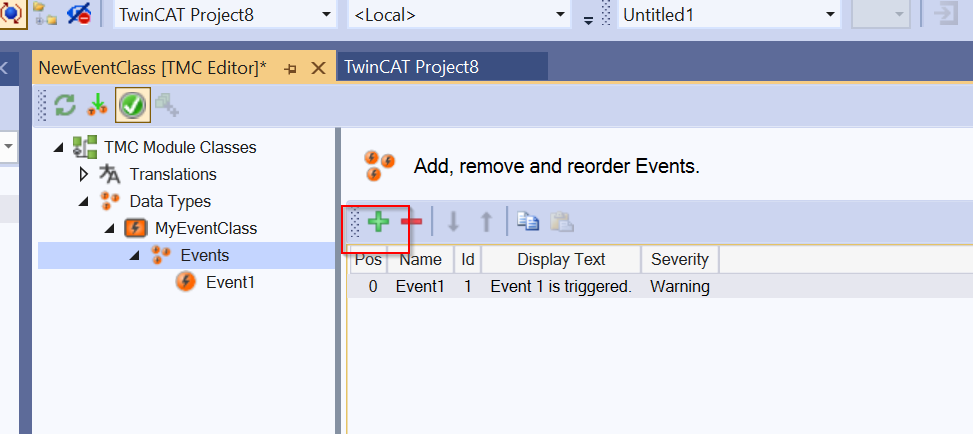This screenshot has height=434, width=973.
Task: Collapse the Data Types node
Action: tap(84, 202)
